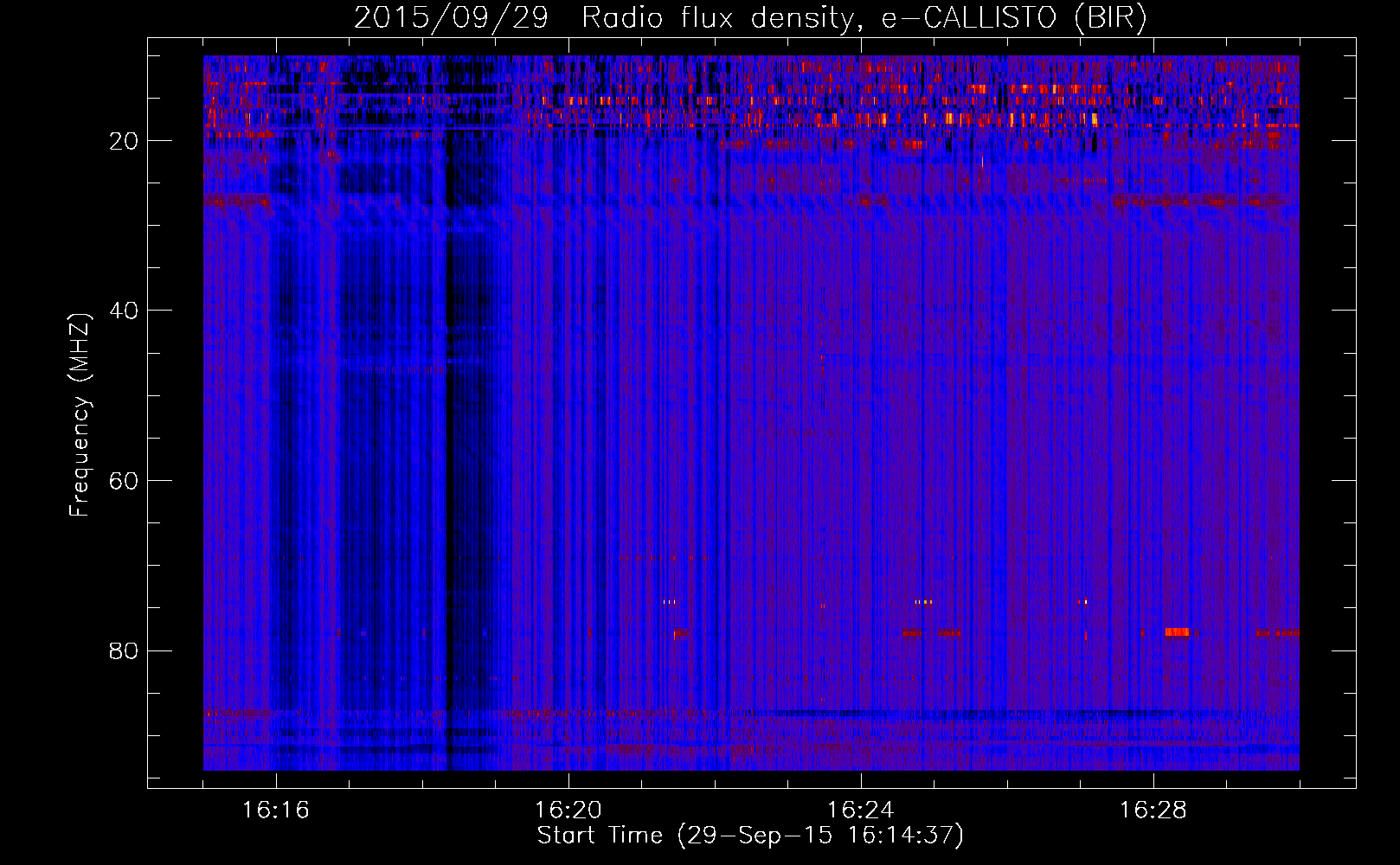1400x865 pixels.
Task: Select the 16:24 time tick label
Action: tap(861, 811)
